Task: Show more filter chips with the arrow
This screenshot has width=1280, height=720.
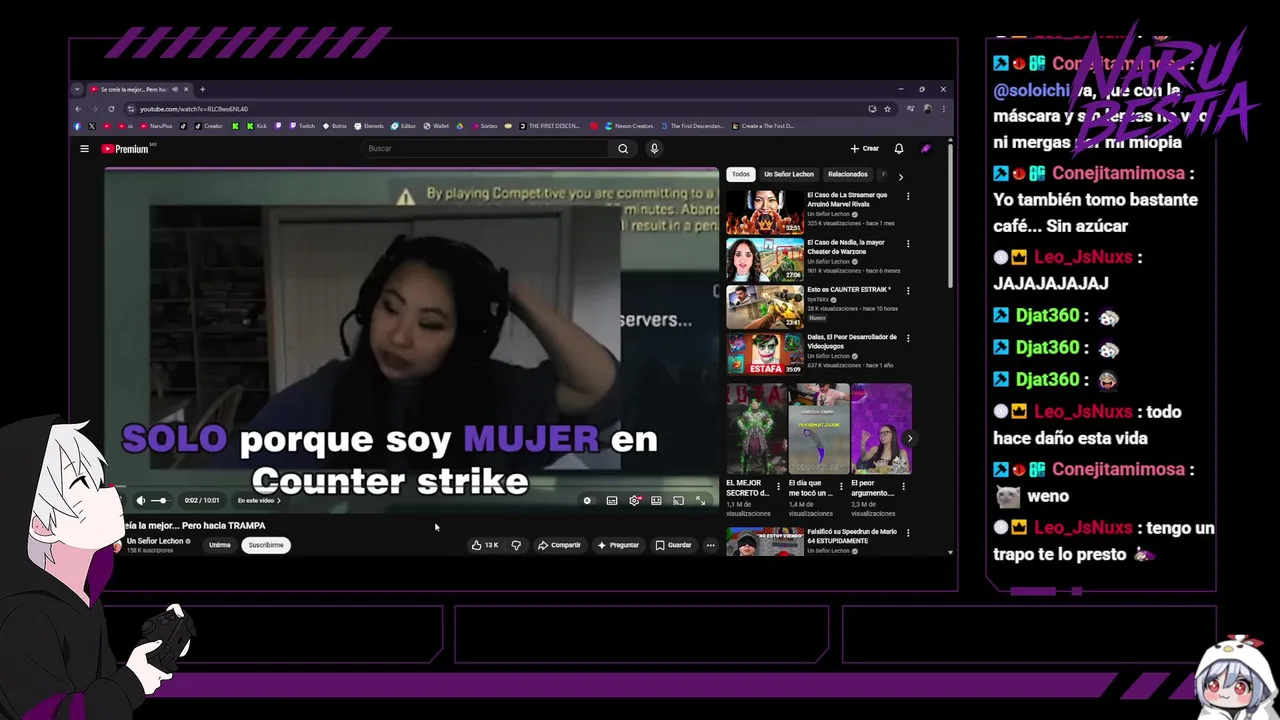Action: pos(900,176)
